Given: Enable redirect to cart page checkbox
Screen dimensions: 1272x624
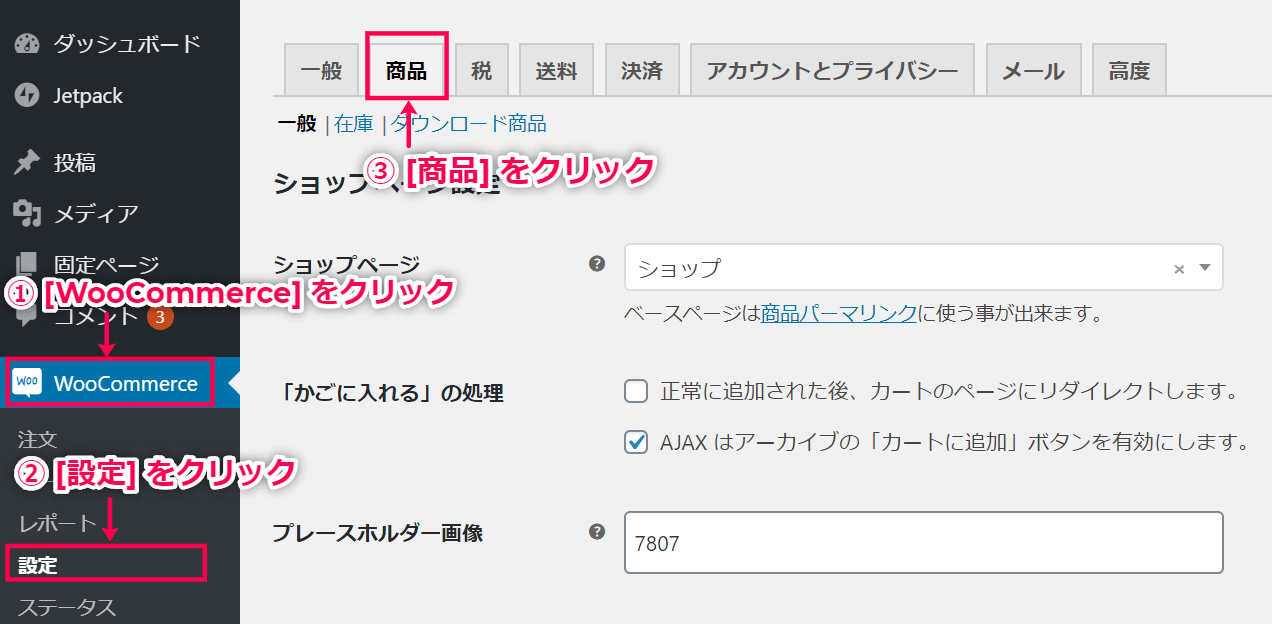Looking at the screenshot, I should click(636, 391).
